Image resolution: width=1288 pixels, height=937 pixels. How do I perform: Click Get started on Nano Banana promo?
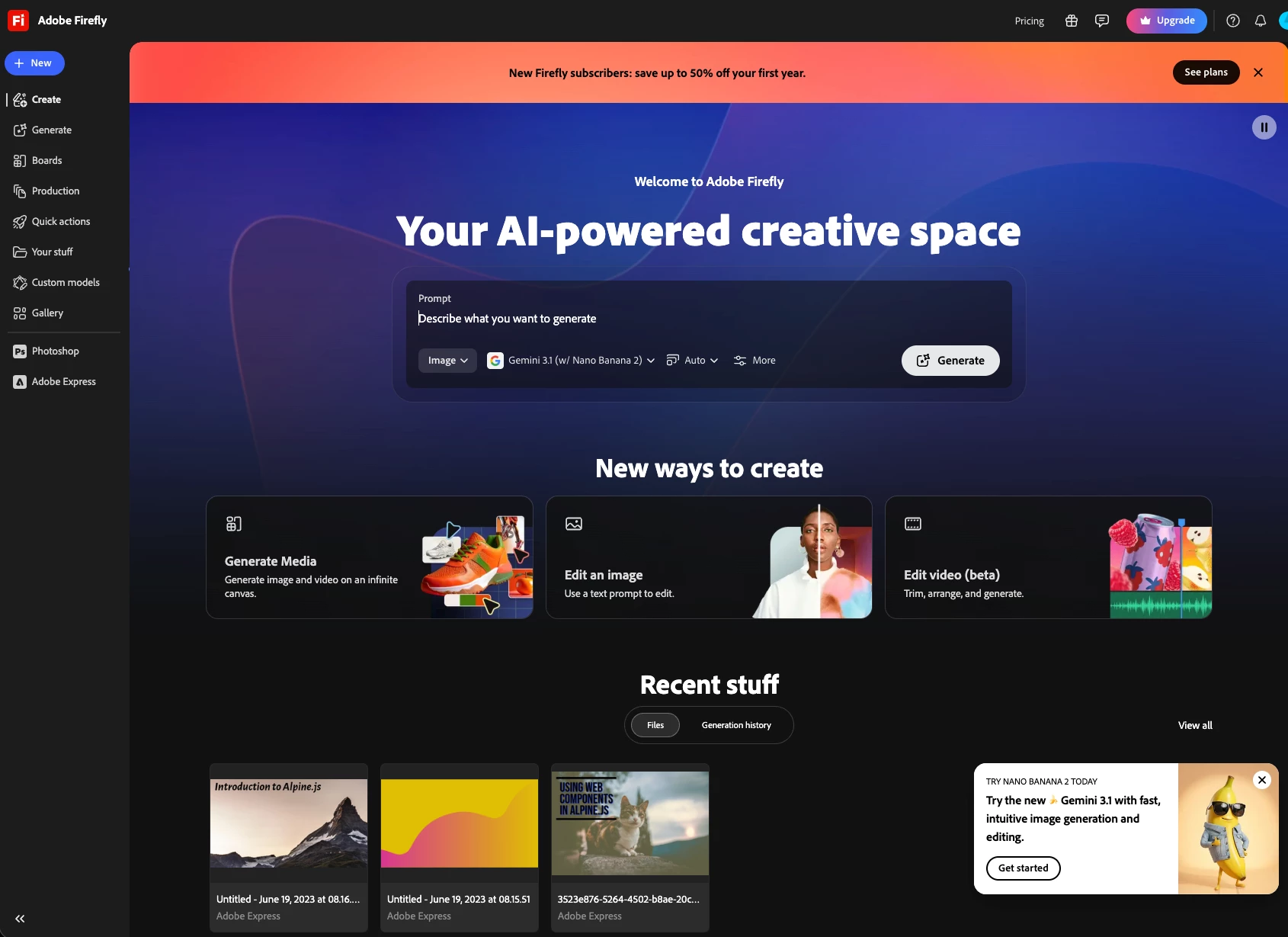click(x=1024, y=868)
